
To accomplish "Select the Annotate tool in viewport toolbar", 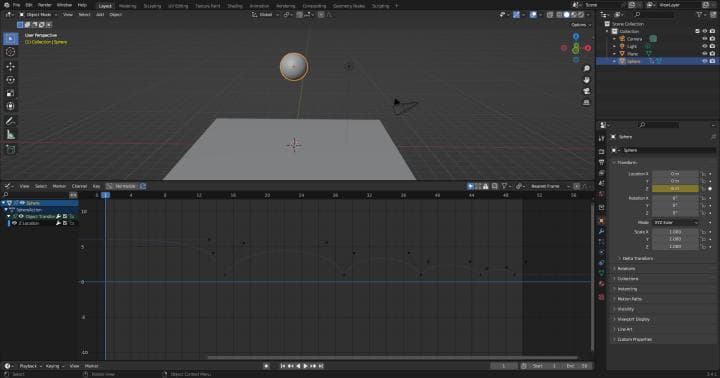I will pyautogui.click(x=10, y=121).
